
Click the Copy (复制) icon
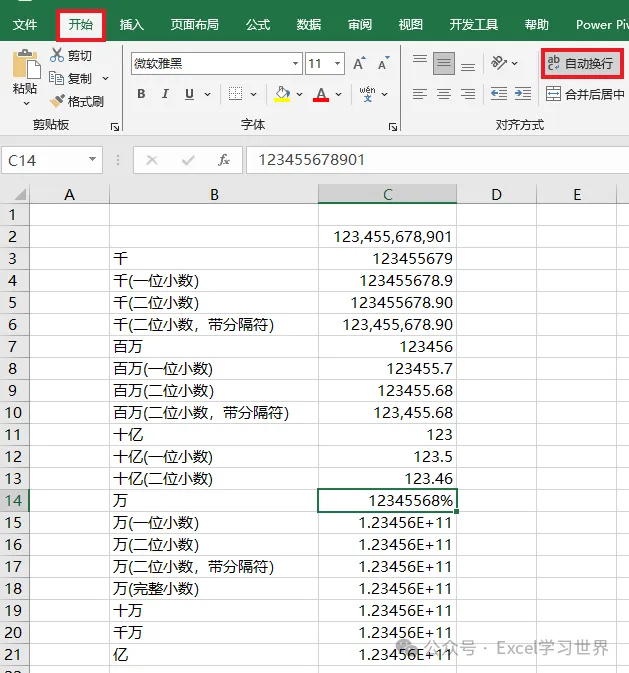tap(57, 78)
